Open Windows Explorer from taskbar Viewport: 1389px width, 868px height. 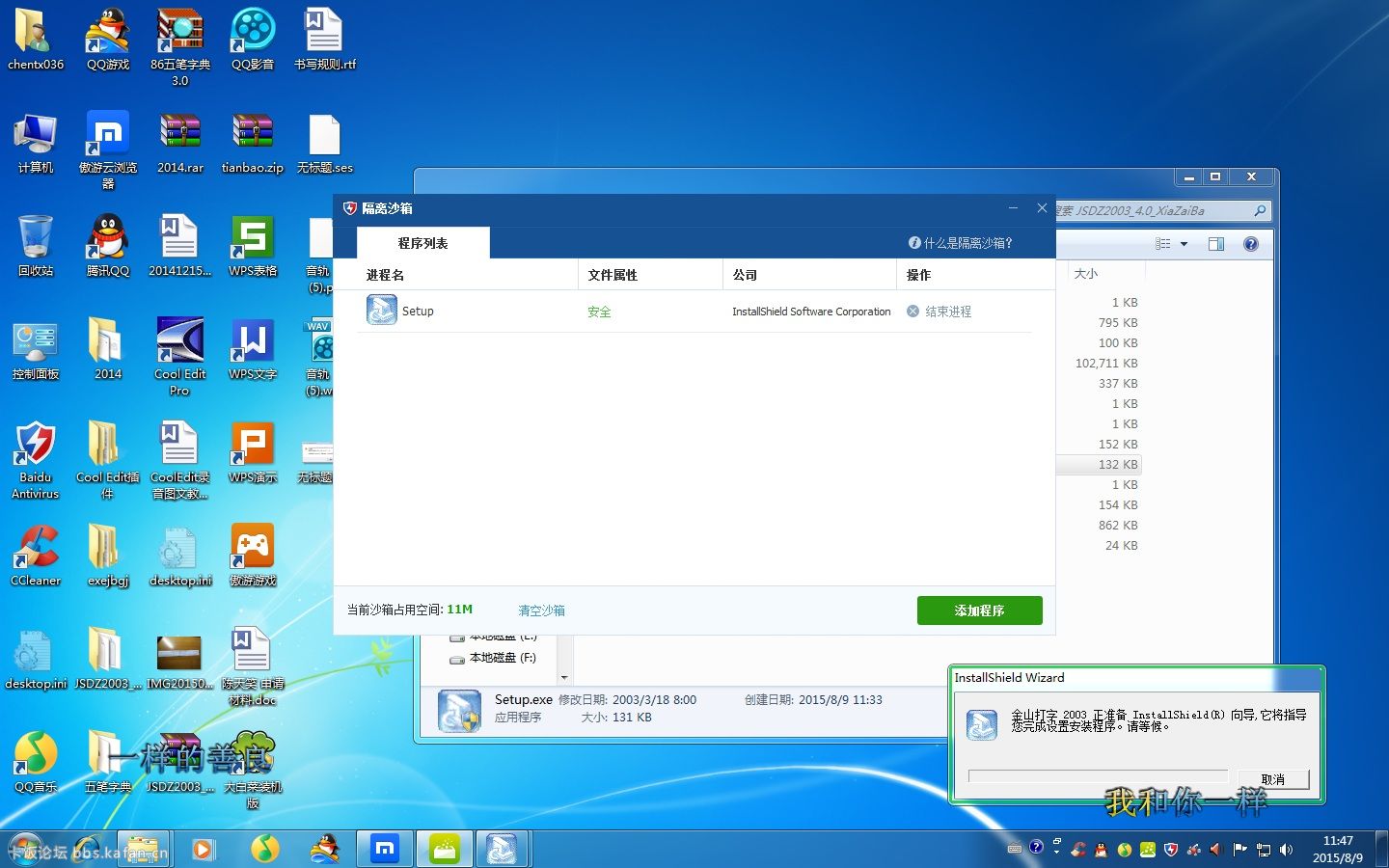pos(144,849)
